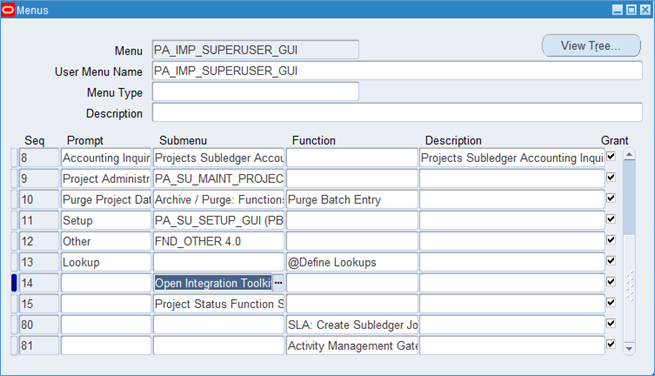This screenshot has height=376, width=655.
Task: Click the Open Integration Toolkit submenu field
Action: [x=213, y=283]
